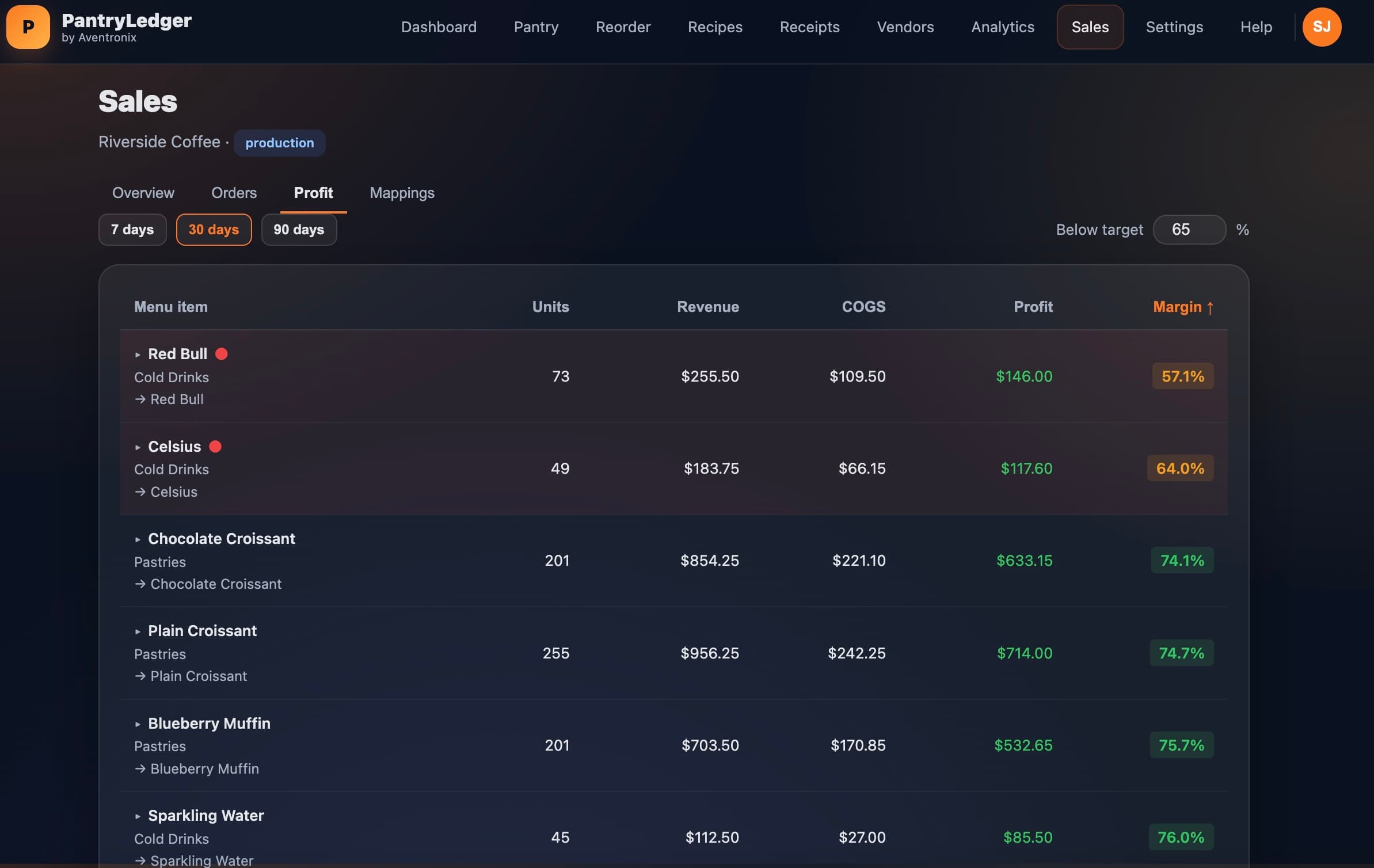Follow the mapped Chocolate Croissant recipe link
This screenshot has width=1374, height=868.
coord(208,584)
